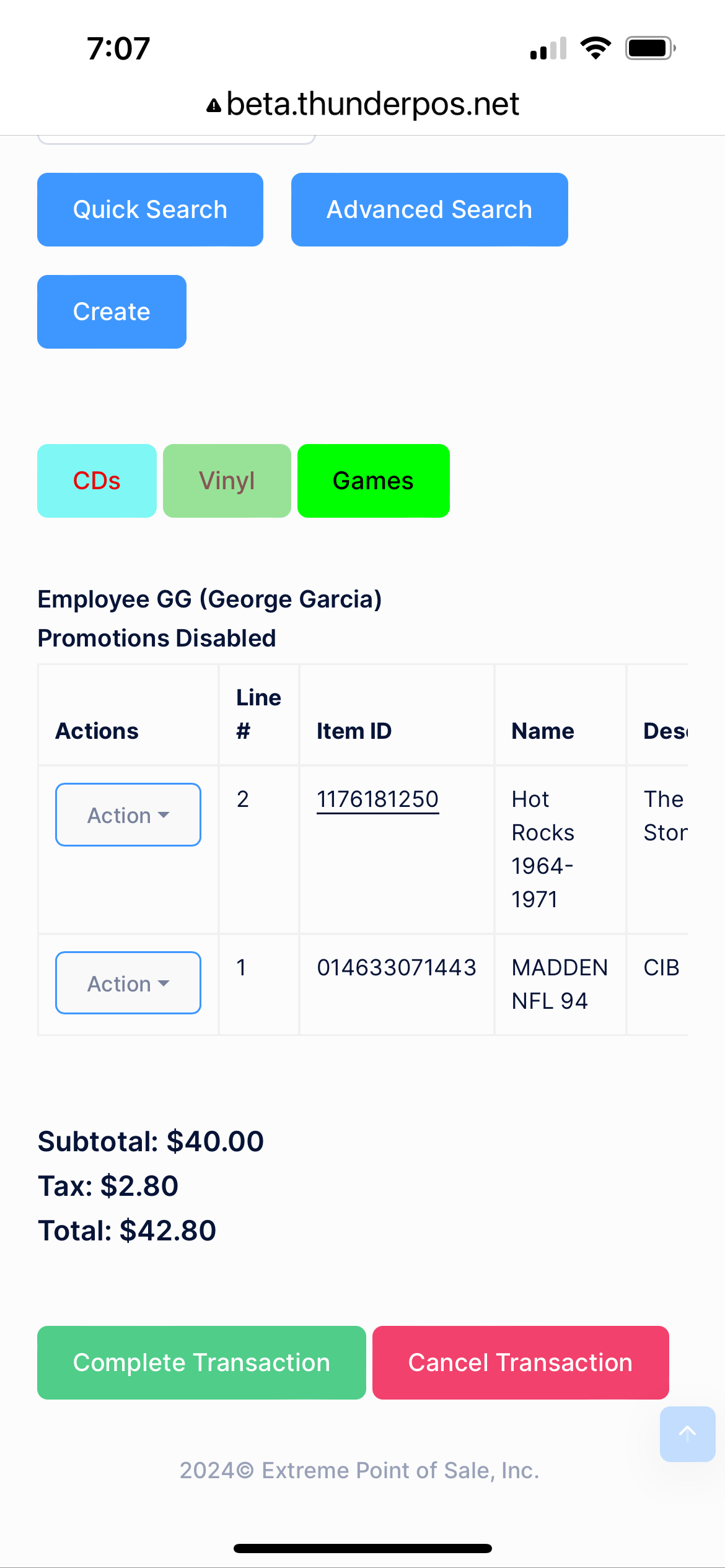Click the Create button
This screenshot has width=725, height=1568.
[x=112, y=312]
